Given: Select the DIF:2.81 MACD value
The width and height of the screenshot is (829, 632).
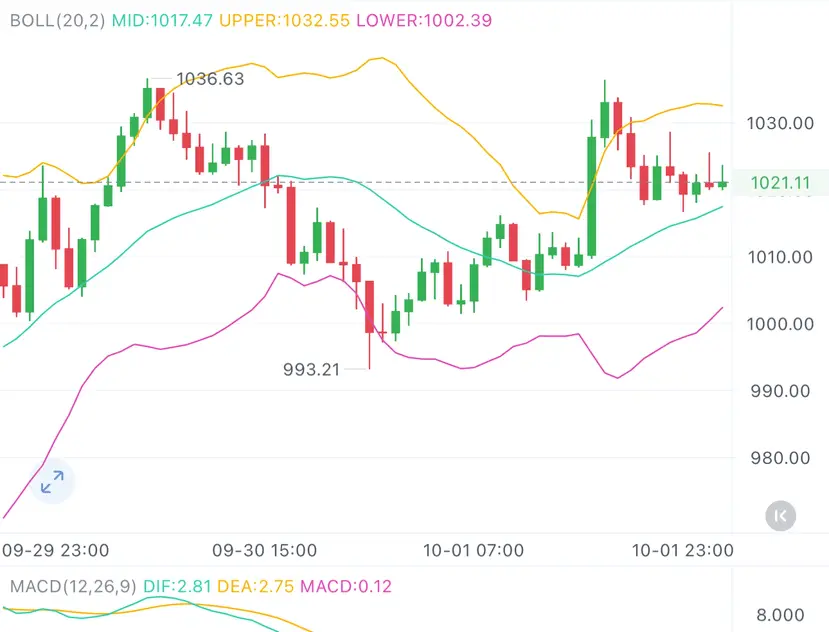Looking at the screenshot, I should pyautogui.click(x=177, y=587).
